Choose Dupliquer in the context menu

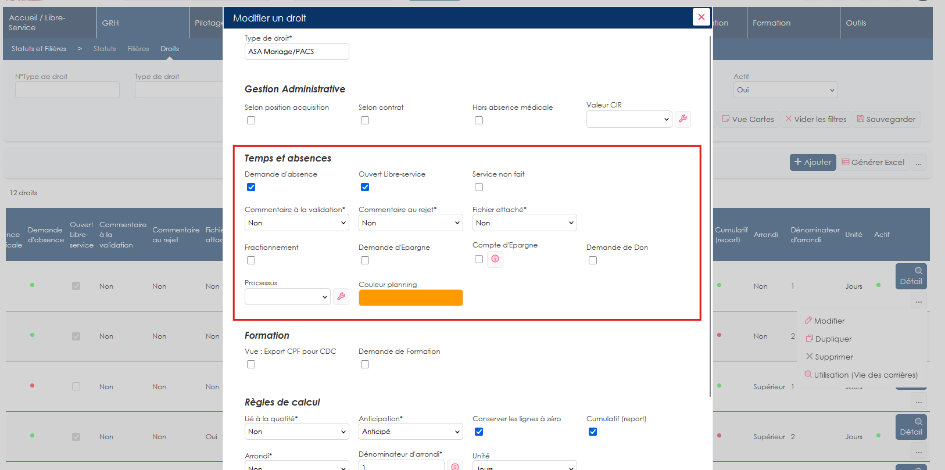(x=828, y=339)
